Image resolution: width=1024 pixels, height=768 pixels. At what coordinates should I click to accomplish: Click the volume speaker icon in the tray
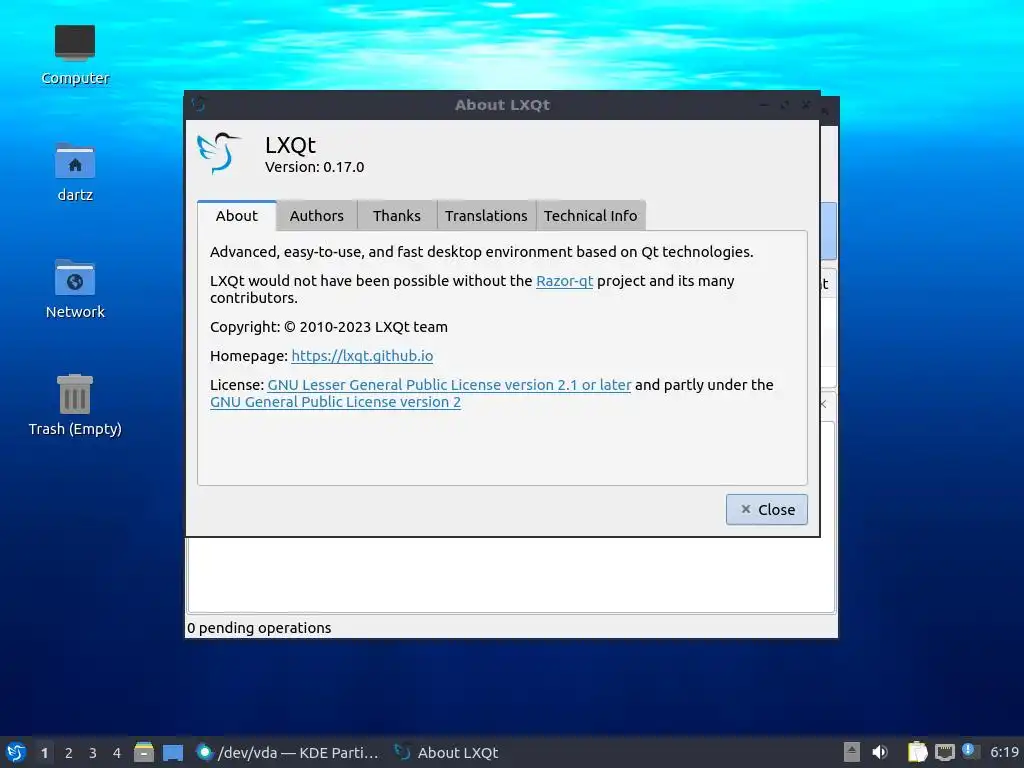click(x=880, y=752)
